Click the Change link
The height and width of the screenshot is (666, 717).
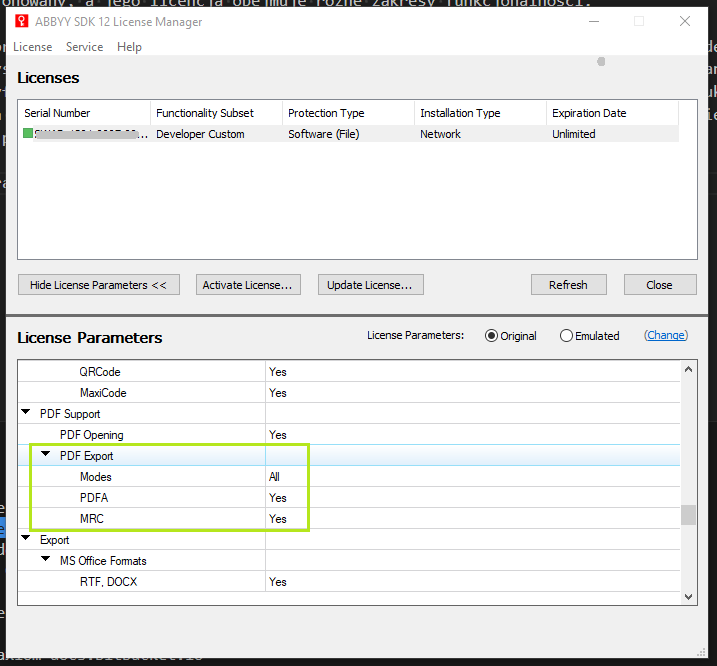click(666, 335)
